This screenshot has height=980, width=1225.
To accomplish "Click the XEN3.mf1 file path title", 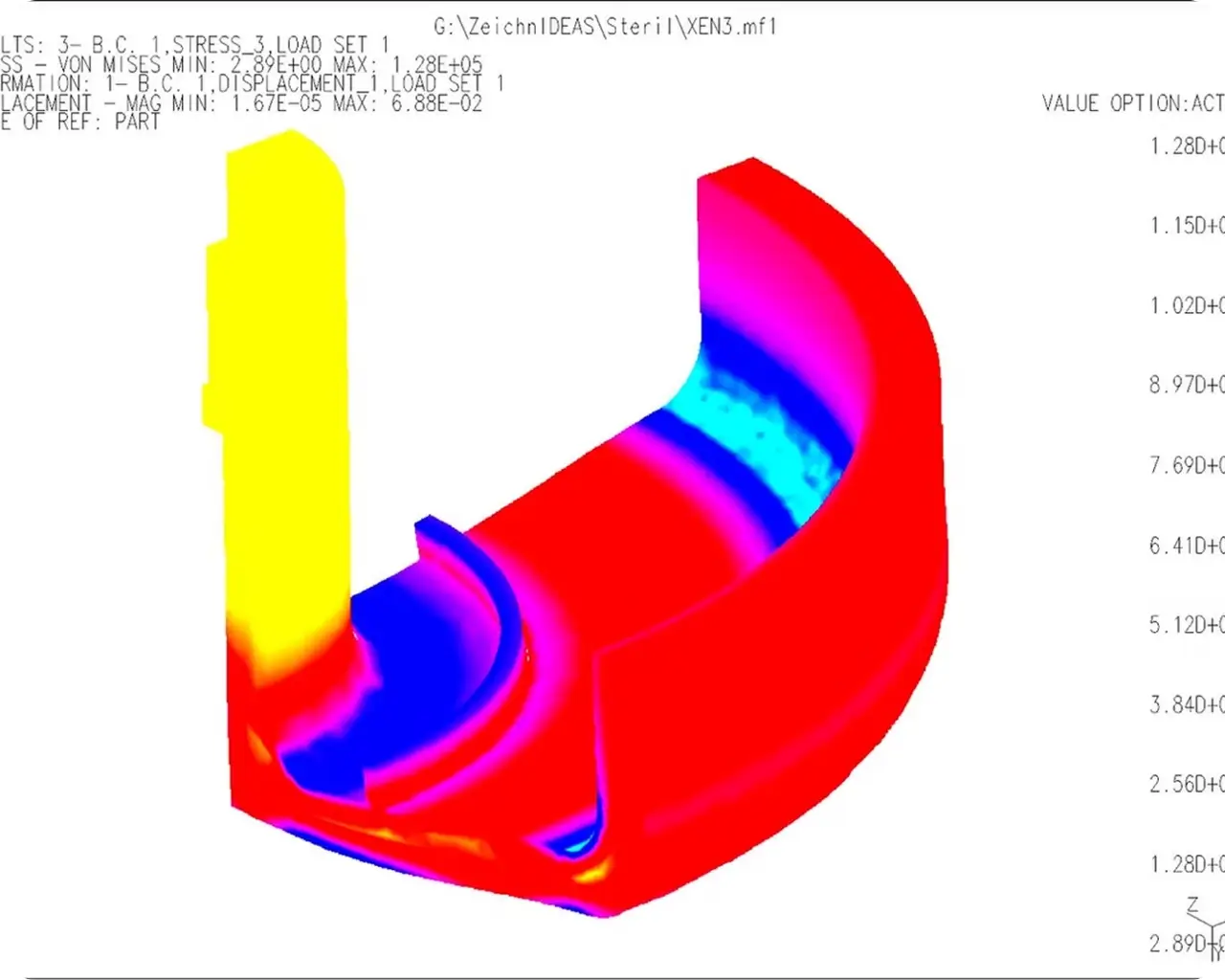I will coord(605,26).
